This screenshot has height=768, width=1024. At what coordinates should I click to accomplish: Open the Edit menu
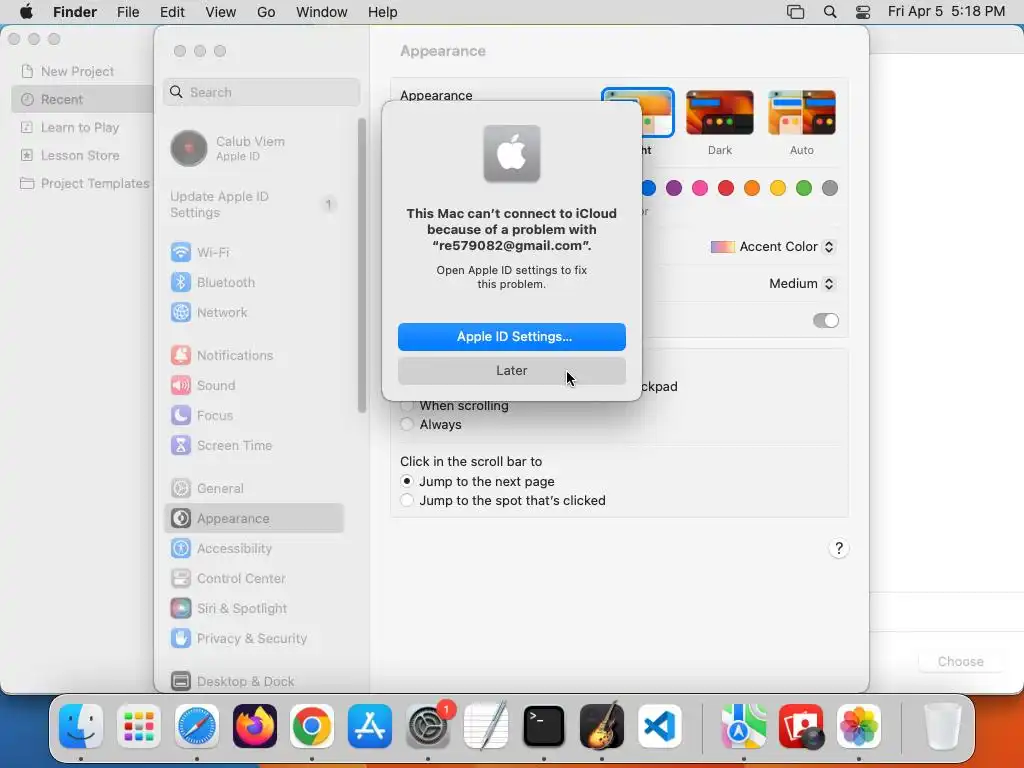pyautogui.click(x=172, y=12)
